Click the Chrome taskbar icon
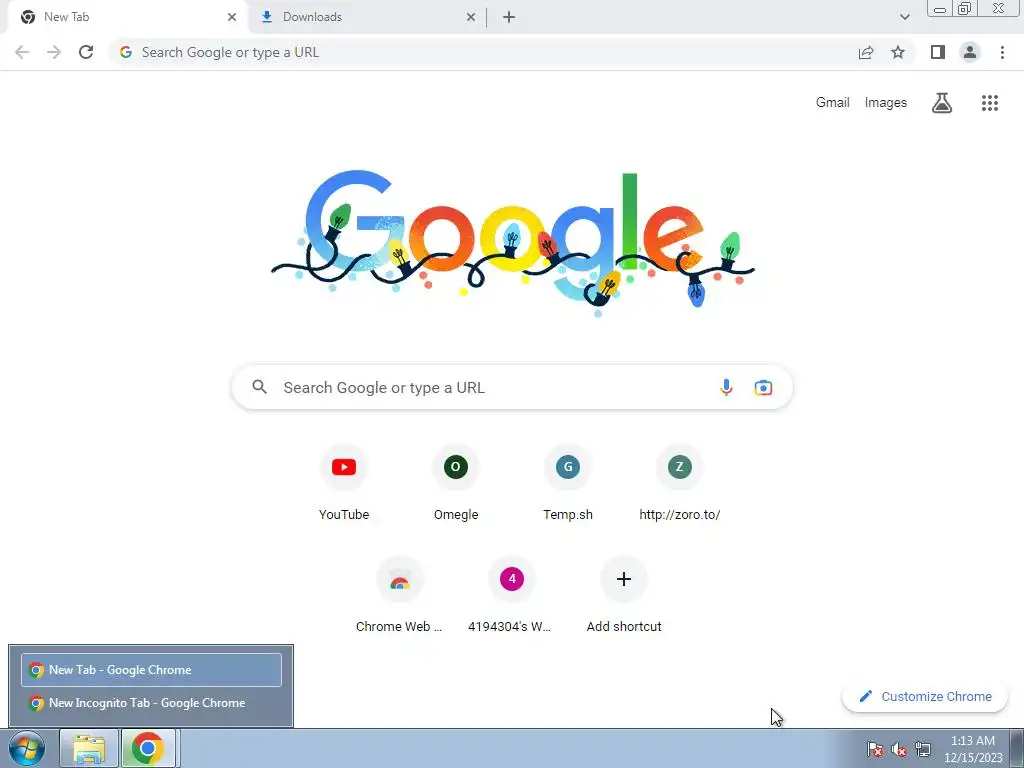1024x768 pixels. [x=148, y=748]
